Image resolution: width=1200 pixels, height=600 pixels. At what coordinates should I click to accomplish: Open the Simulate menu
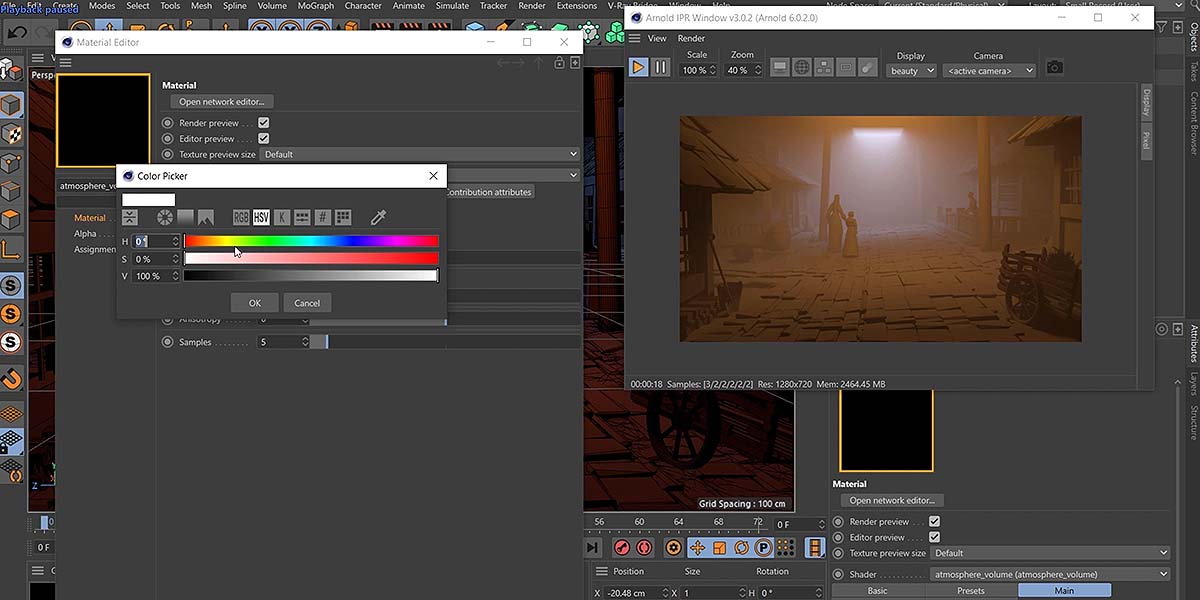tap(452, 6)
